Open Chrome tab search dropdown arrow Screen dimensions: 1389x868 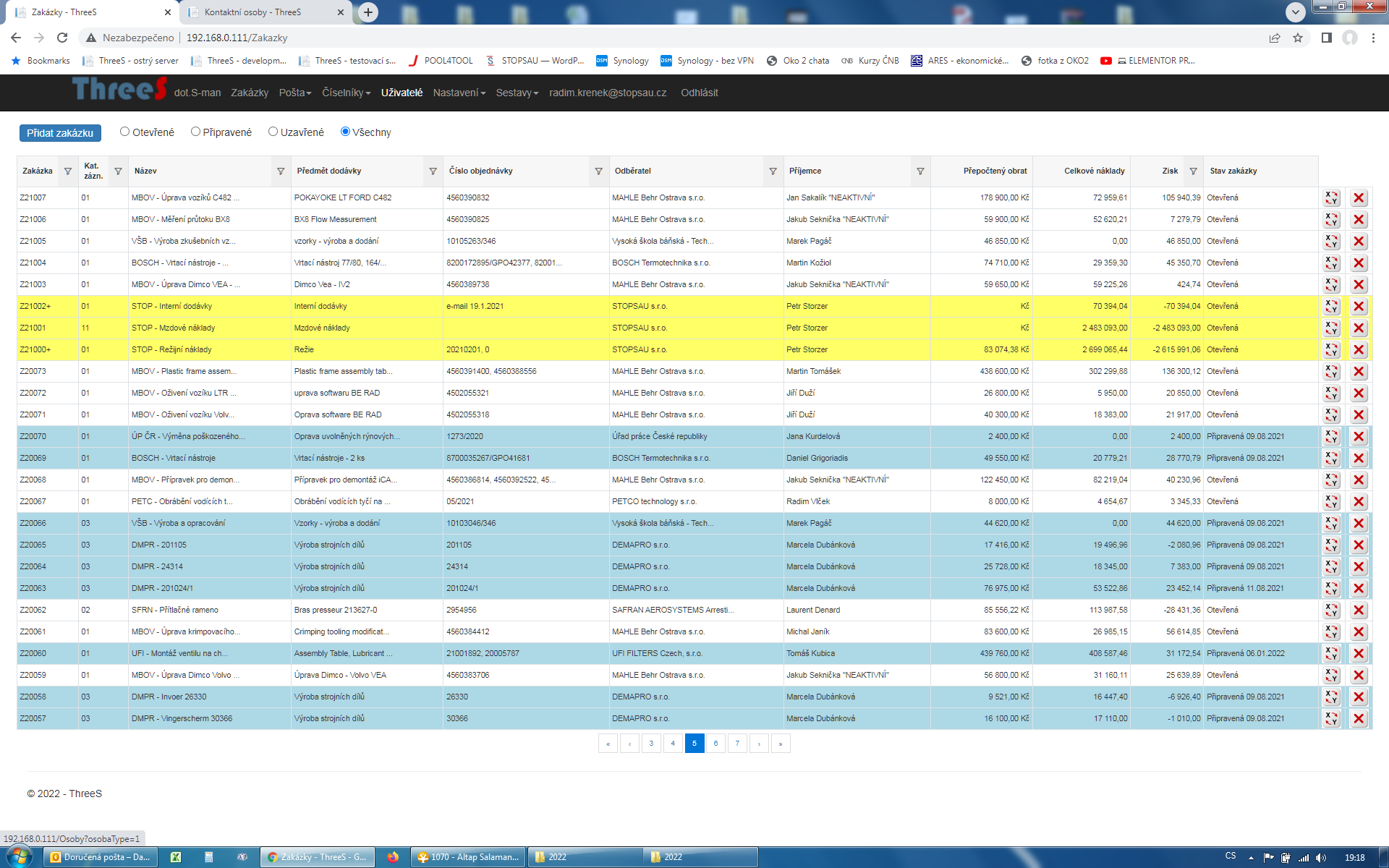click(x=1296, y=12)
